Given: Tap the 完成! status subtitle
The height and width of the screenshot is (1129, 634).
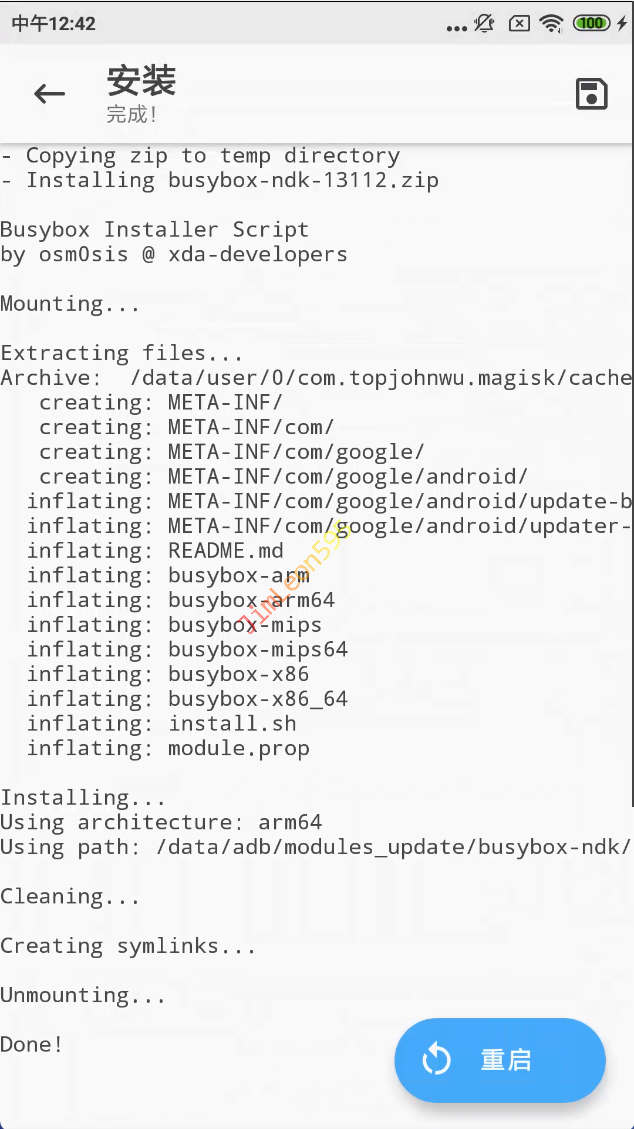Looking at the screenshot, I should 132,115.
